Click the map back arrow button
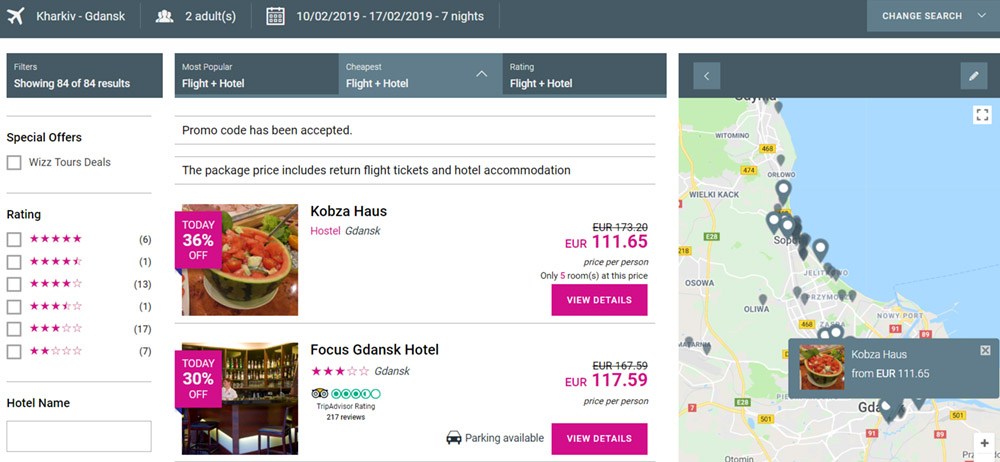 [707, 75]
